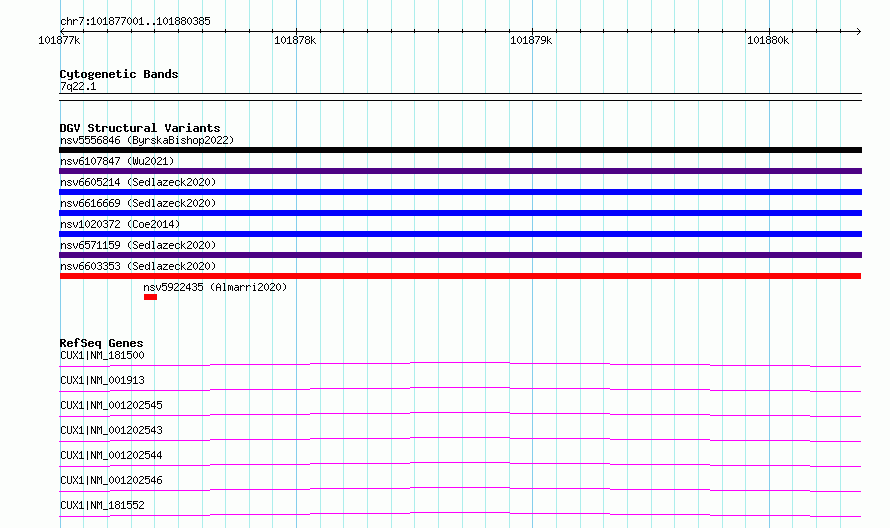Open nsv1020372 (Coe2014) label
The width and height of the screenshot is (890, 528).
coord(120,224)
